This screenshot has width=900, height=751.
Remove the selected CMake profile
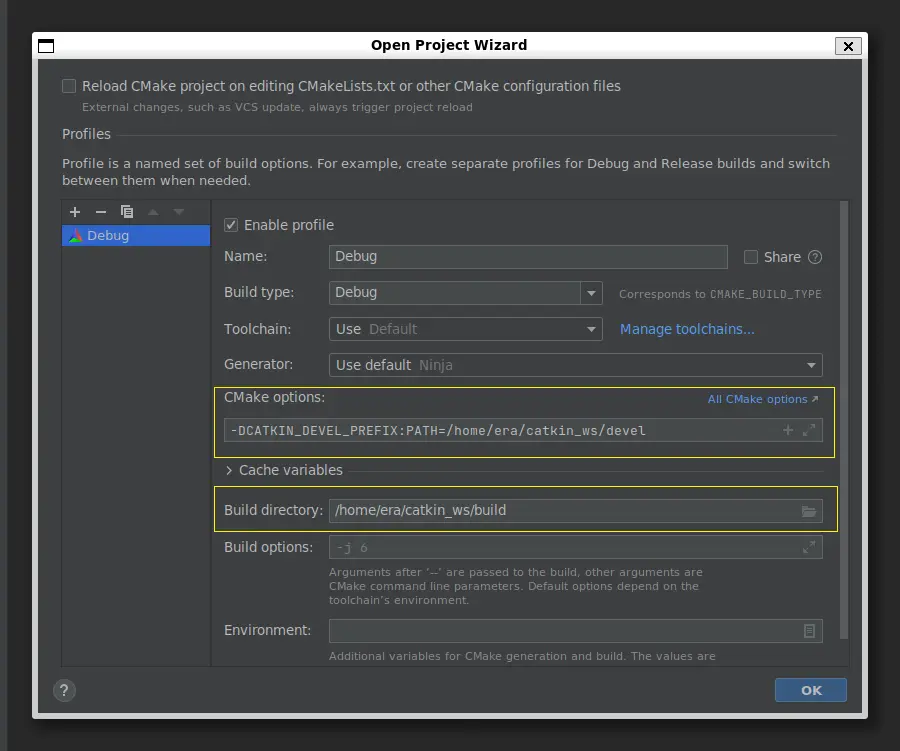tap(101, 212)
